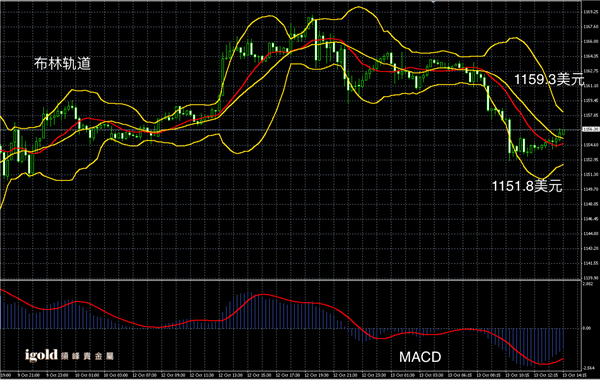Image resolution: width=600 pixels, height=380 pixels.
Task: Click the 領峰貴金屬 text beside the logo
Action: (87, 356)
